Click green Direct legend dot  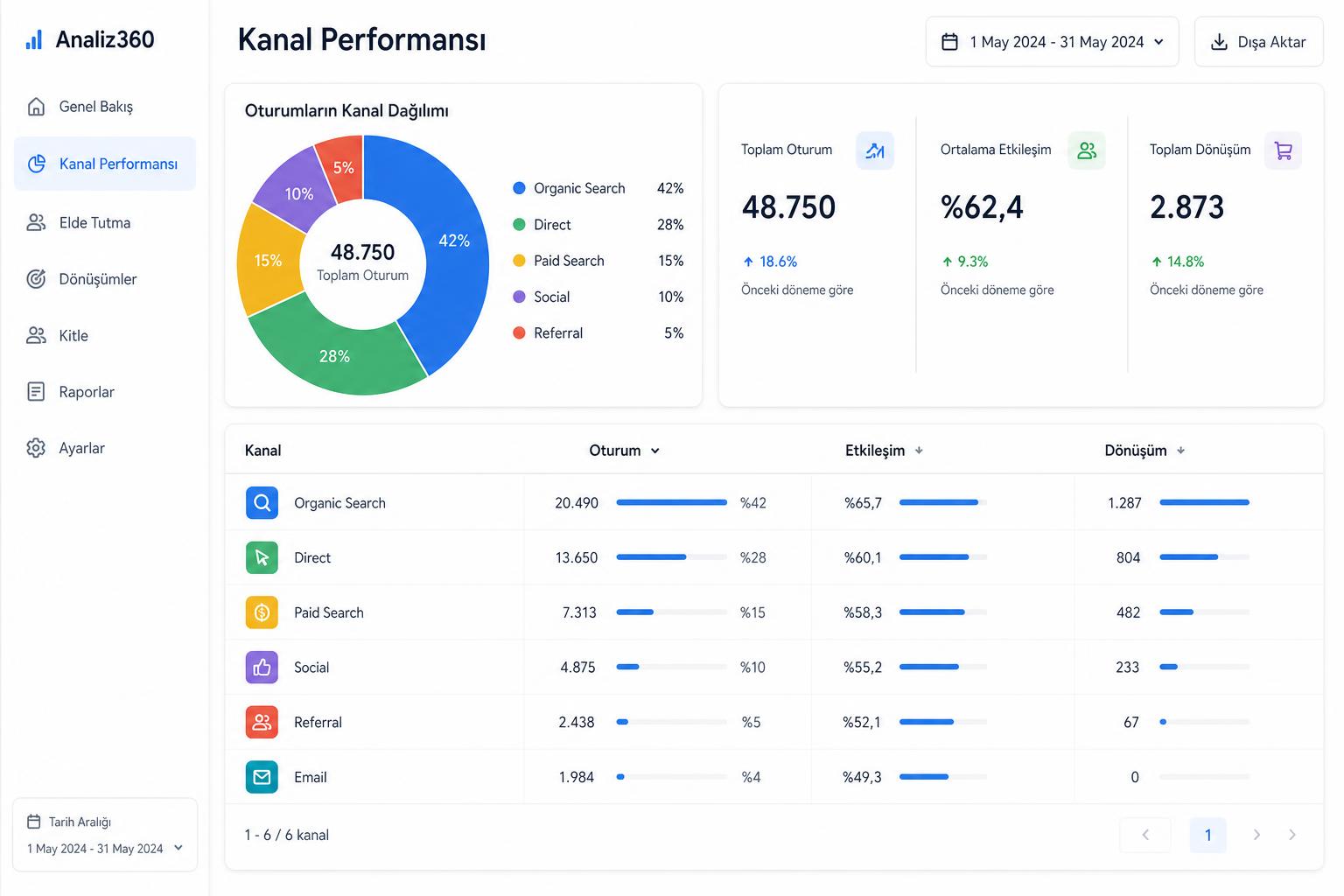[x=519, y=224]
